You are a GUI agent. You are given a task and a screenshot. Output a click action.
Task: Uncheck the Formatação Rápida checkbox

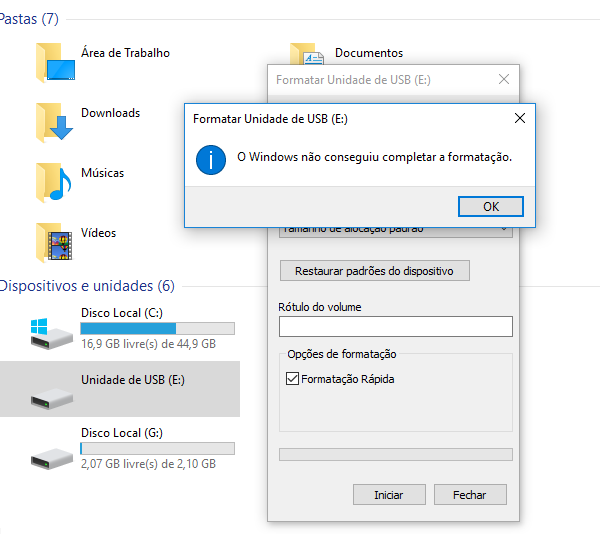(x=292, y=379)
